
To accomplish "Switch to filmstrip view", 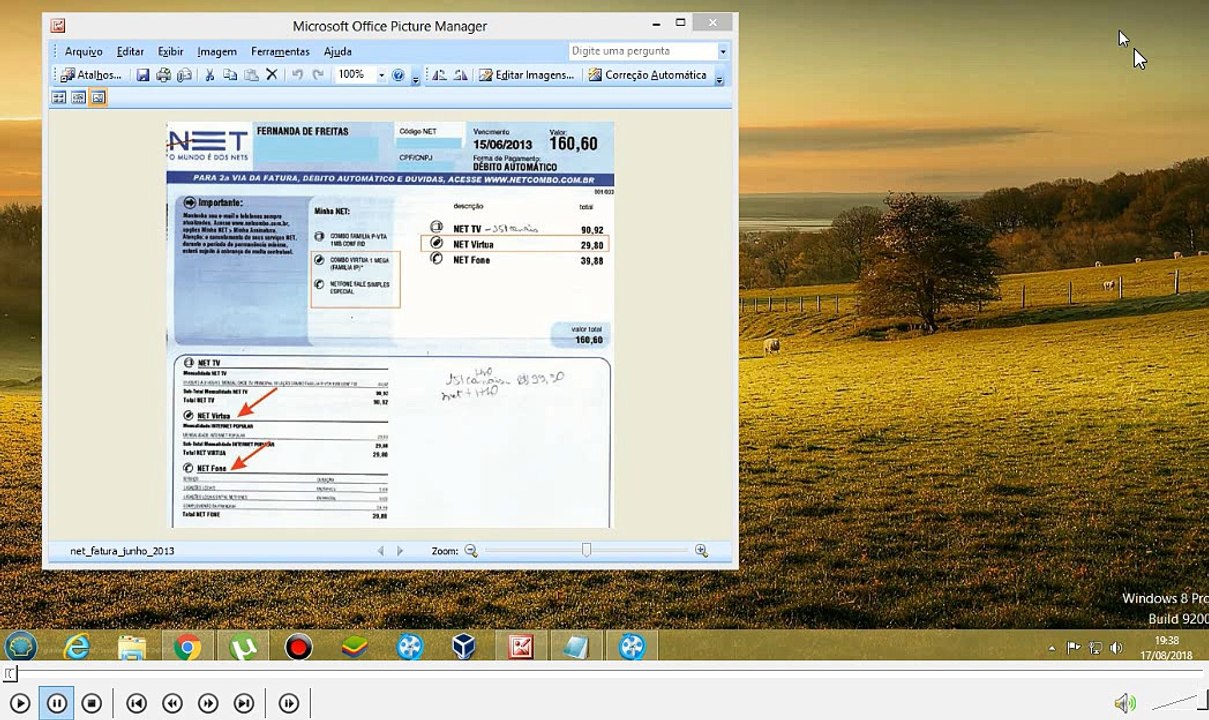I will pos(78,98).
